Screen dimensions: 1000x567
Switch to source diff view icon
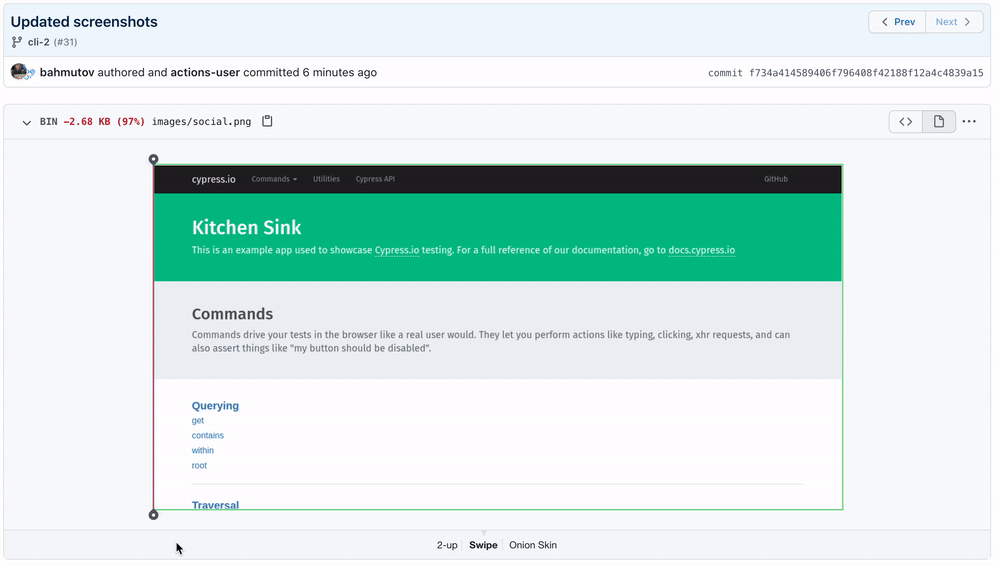click(x=906, y=122)
